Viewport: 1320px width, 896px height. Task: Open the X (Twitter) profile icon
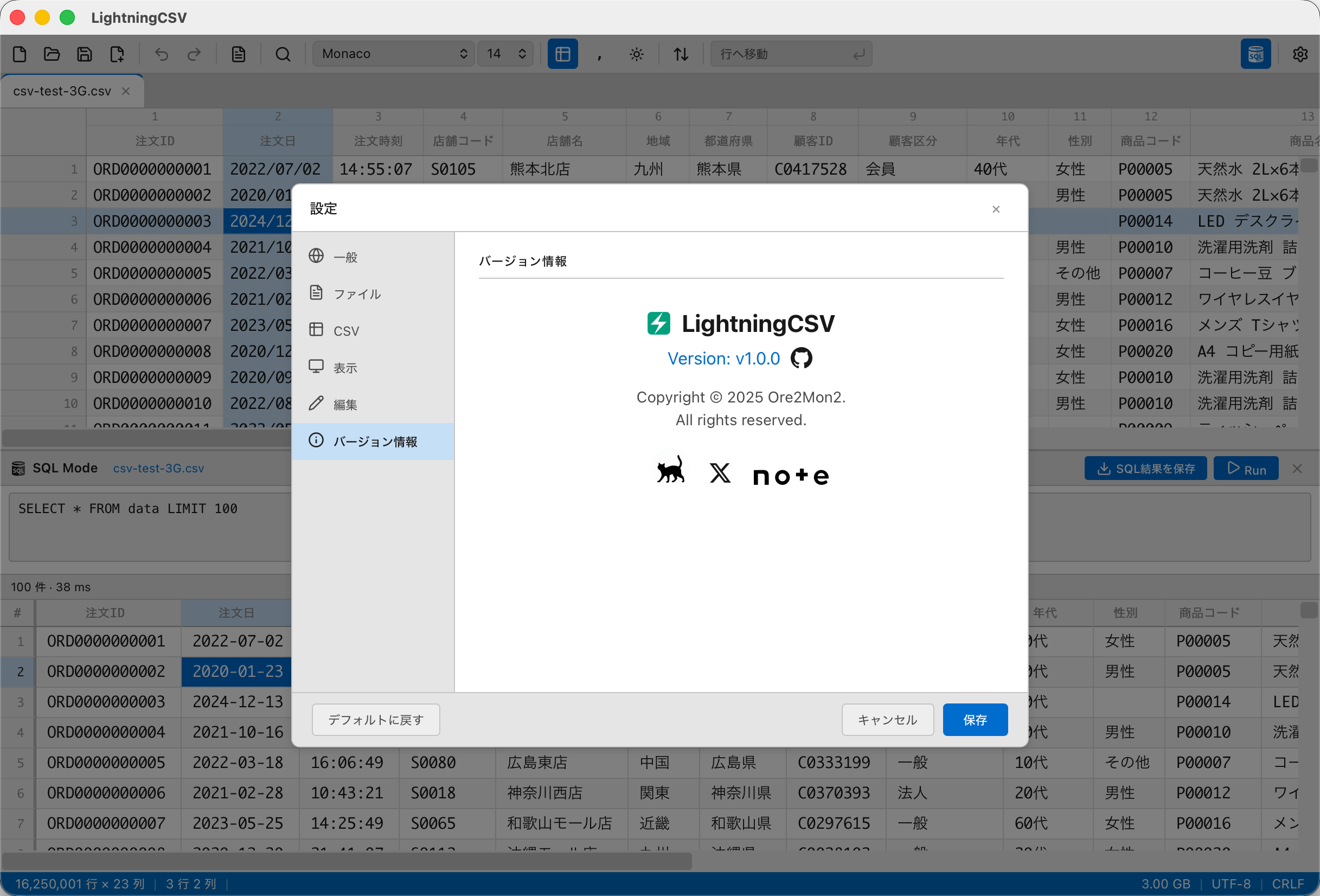click(x=720, y=473)
